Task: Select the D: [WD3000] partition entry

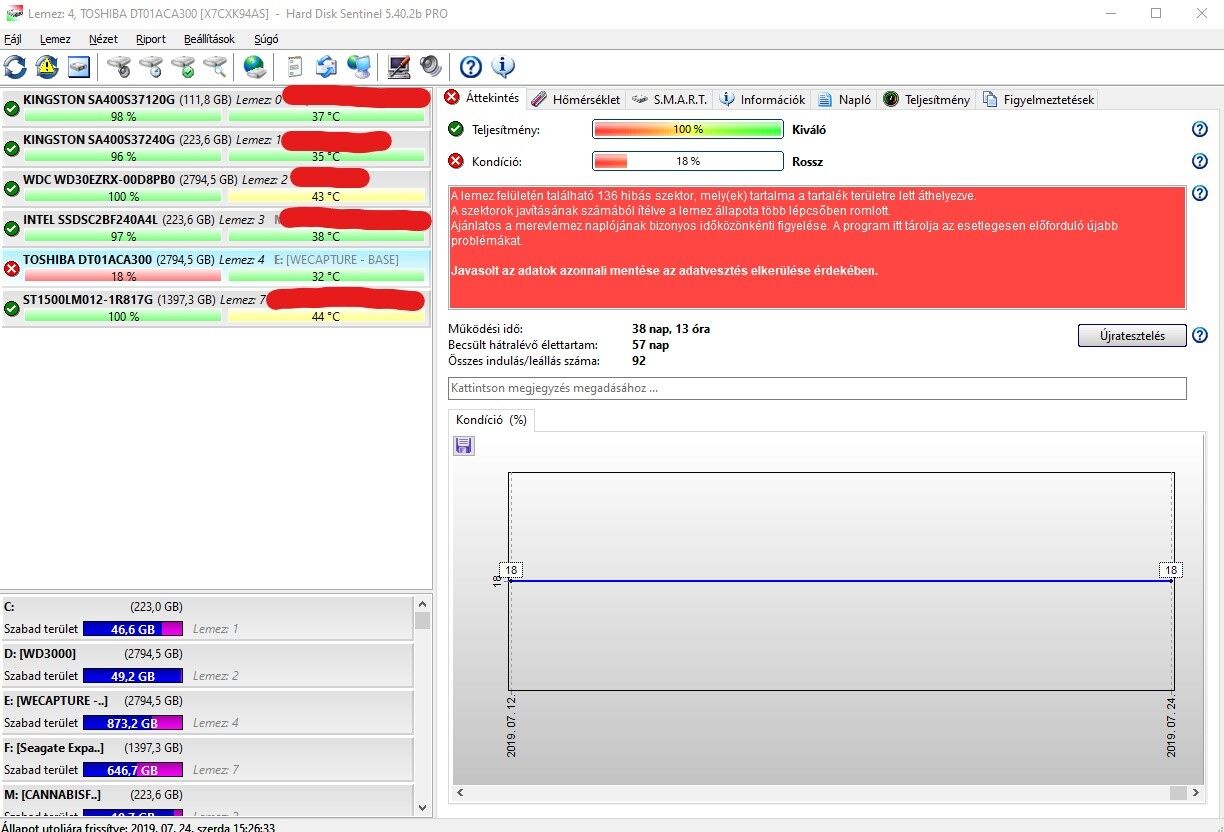Action: (x=206, y=665)
